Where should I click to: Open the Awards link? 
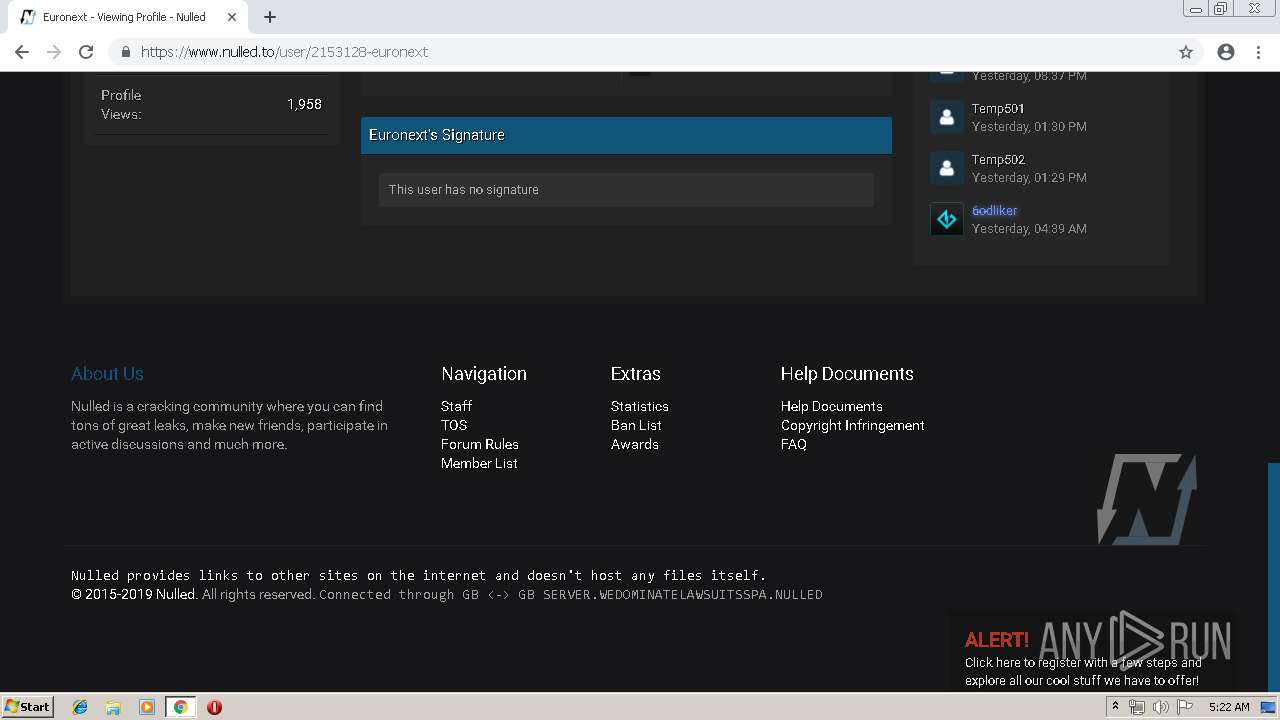point(635,444)
